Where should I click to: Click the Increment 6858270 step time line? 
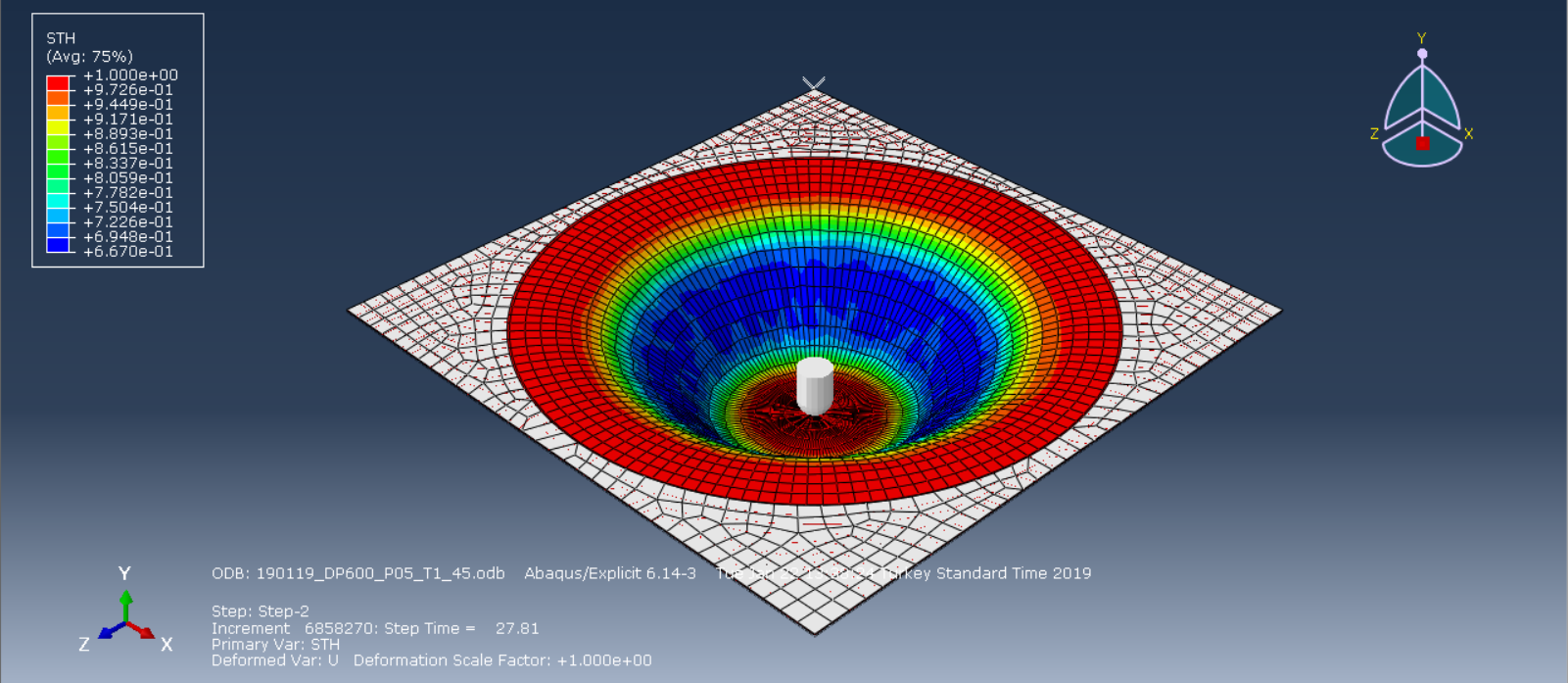(x=375, y=628)
